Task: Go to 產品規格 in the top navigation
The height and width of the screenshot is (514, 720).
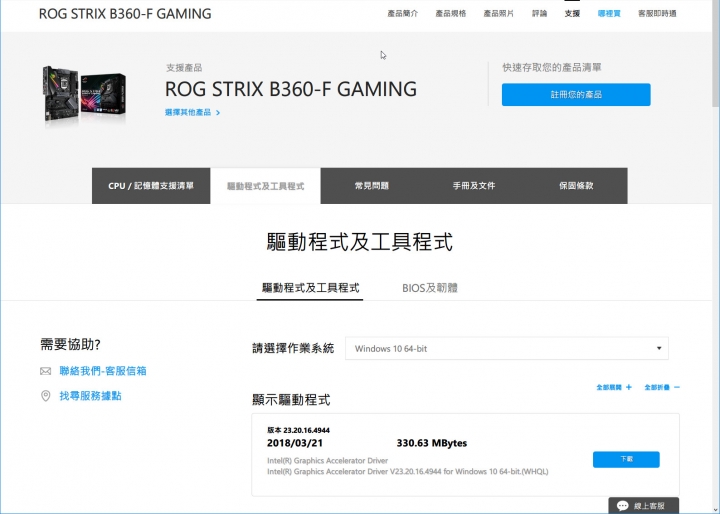Action: tap(451, 13)
